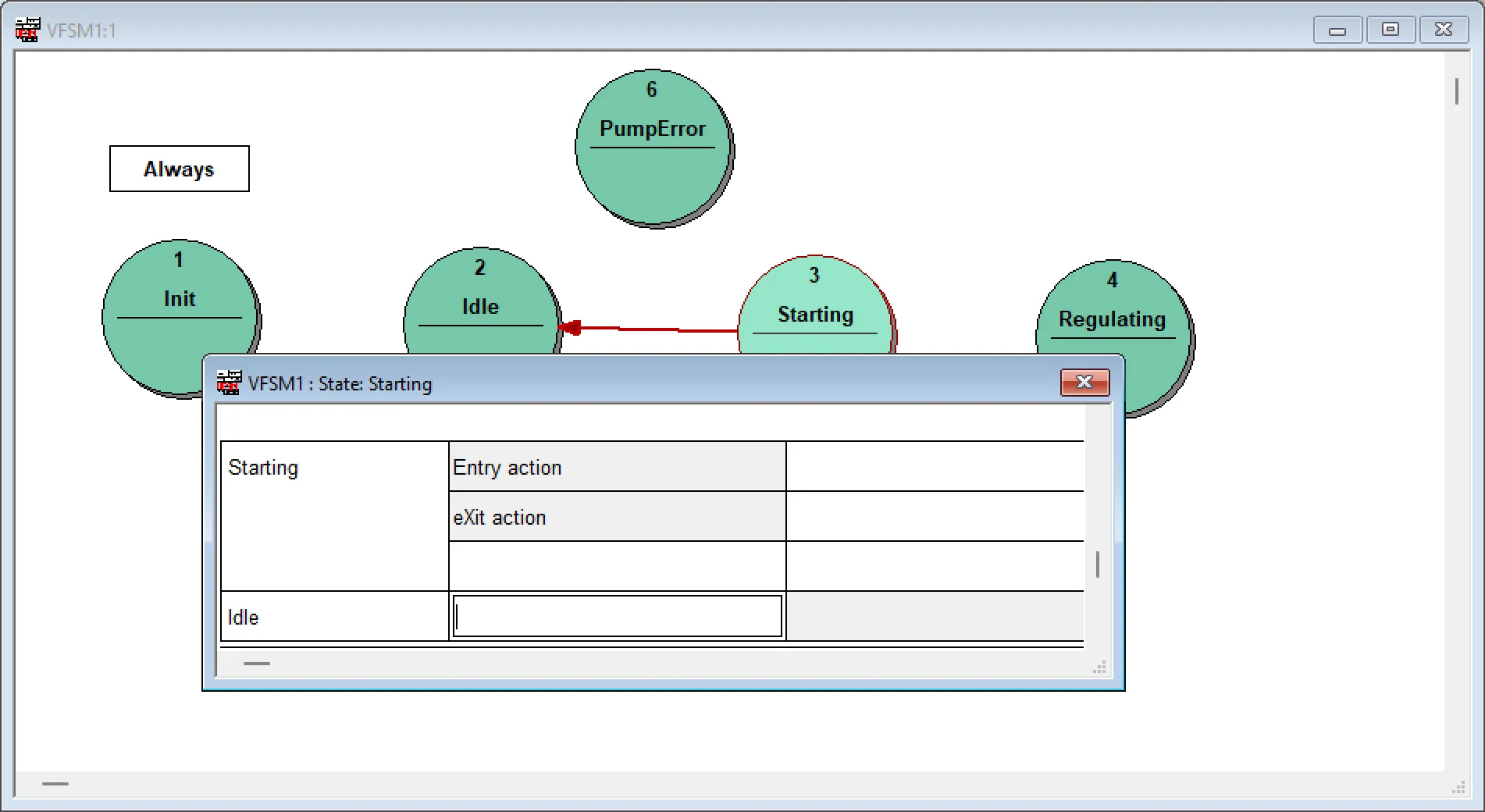Click the dialog's right-side scrollbar
Screen dimensions: 1485x812
point(1097,564)
